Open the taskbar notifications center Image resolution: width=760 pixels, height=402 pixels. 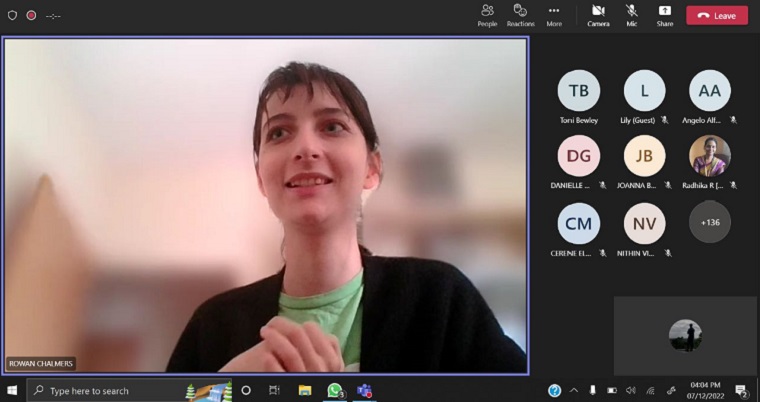tap(742, 390)
